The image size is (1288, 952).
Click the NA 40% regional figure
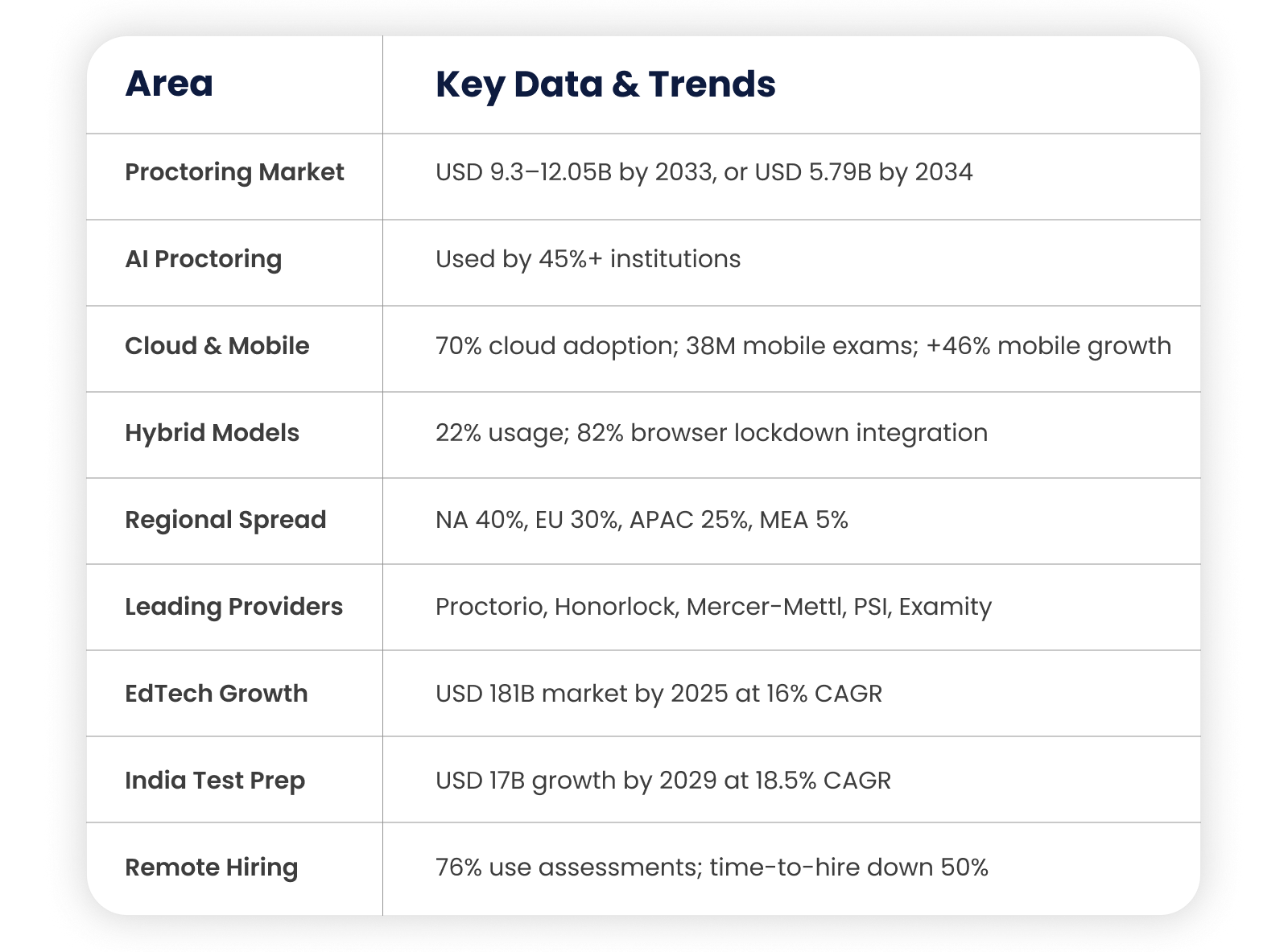tap(483, 520)
